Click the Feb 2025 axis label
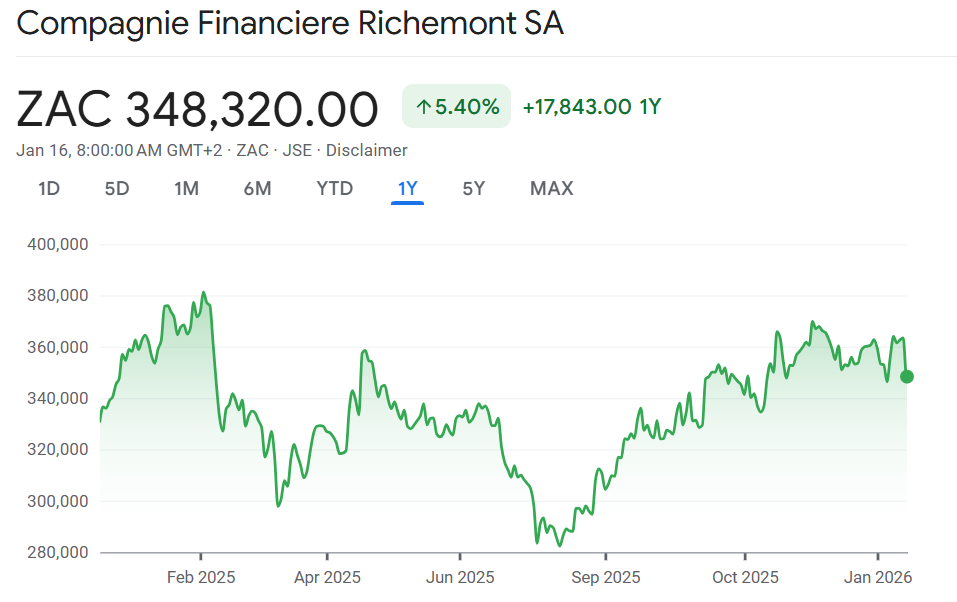 point(200,577)
